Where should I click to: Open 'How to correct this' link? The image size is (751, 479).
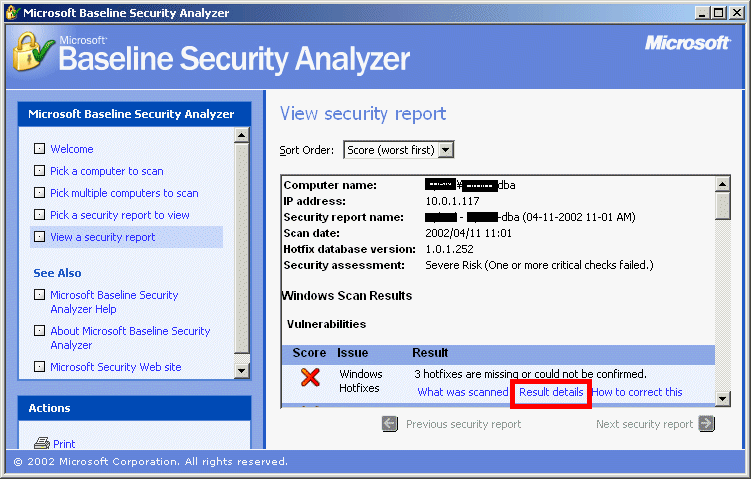[637, 392]
